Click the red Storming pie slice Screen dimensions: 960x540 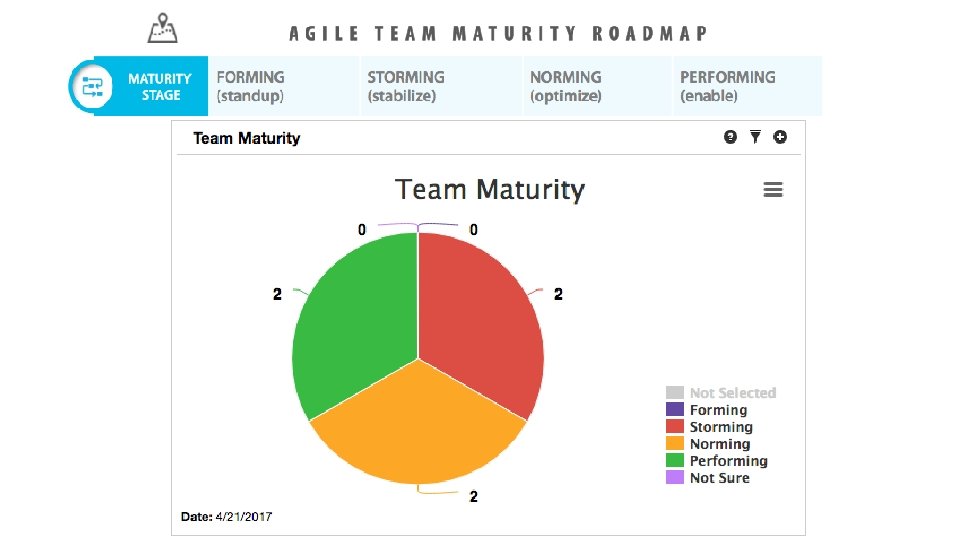pos(480,320)
